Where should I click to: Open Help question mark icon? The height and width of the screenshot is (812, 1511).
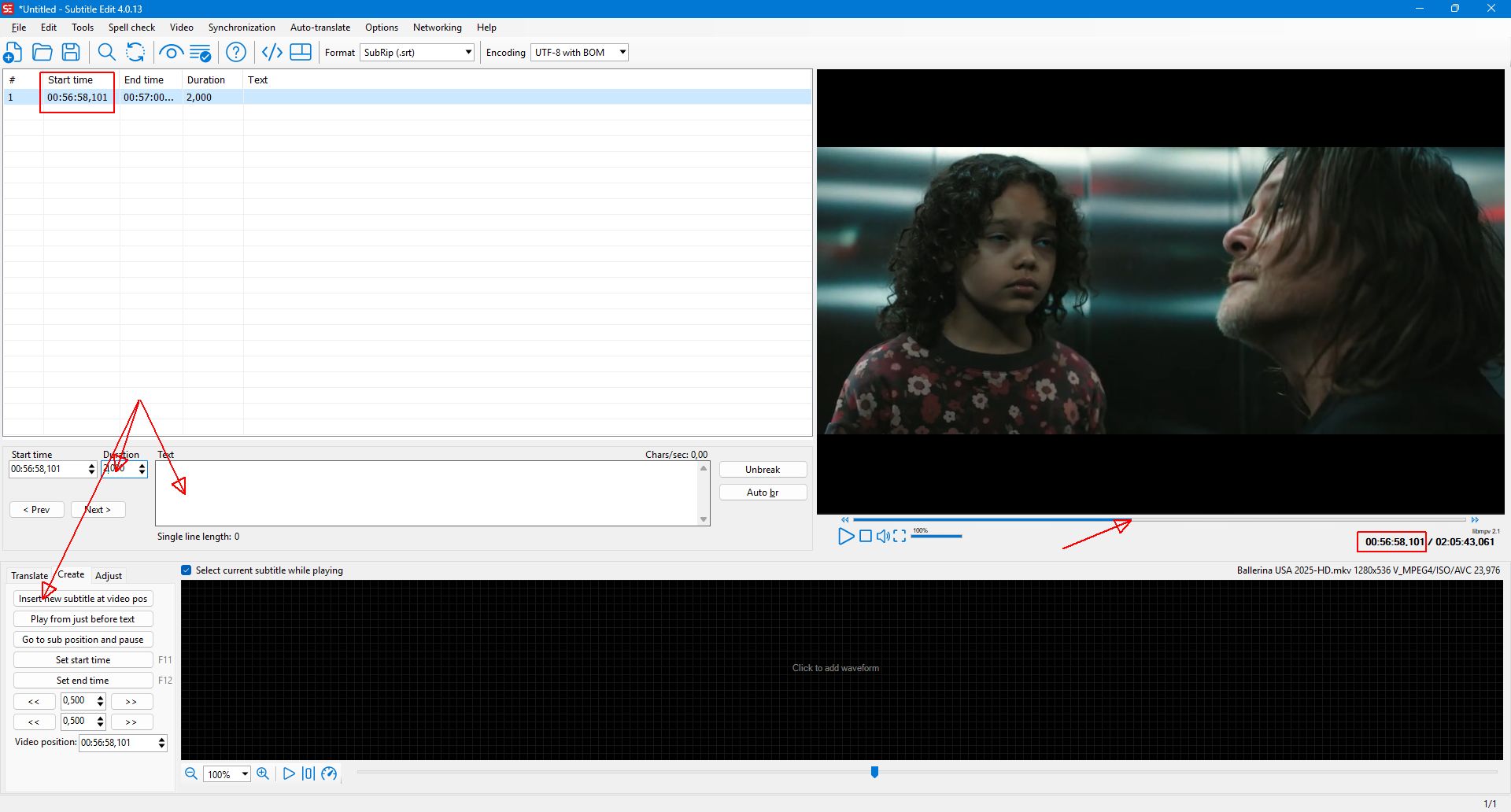point(236,53)
